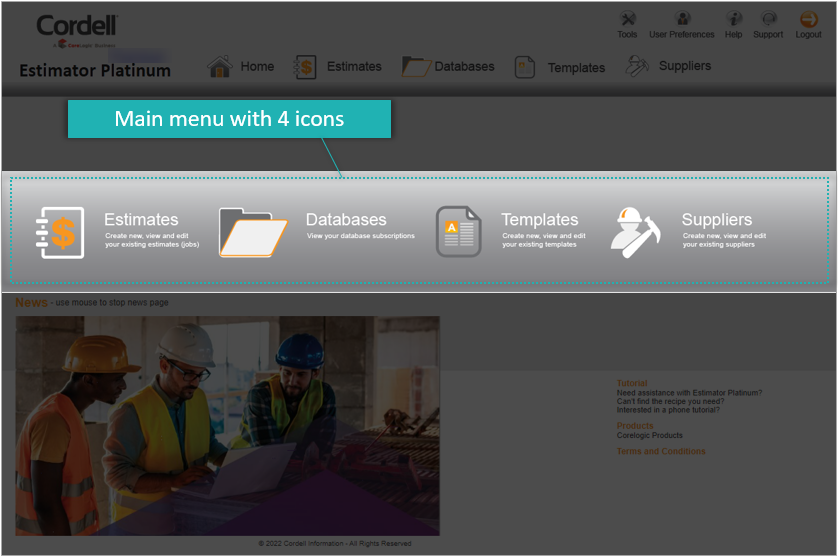Click 'your existing suppliers' description text
This screenshot has width=838, height=557.
pyautogui.click(x=719, y=244)
